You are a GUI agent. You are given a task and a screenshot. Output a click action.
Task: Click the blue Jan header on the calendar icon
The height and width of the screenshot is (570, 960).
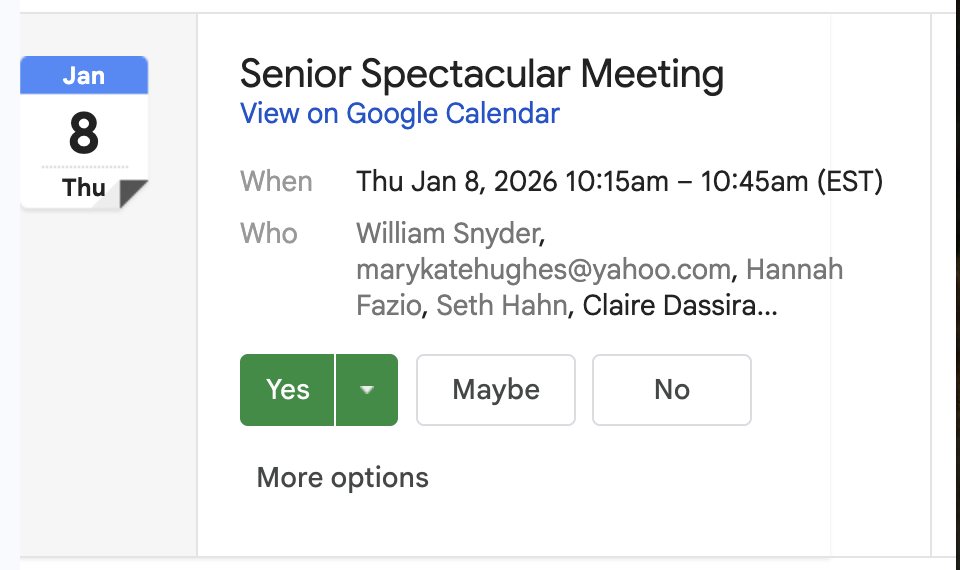point(84,75)
